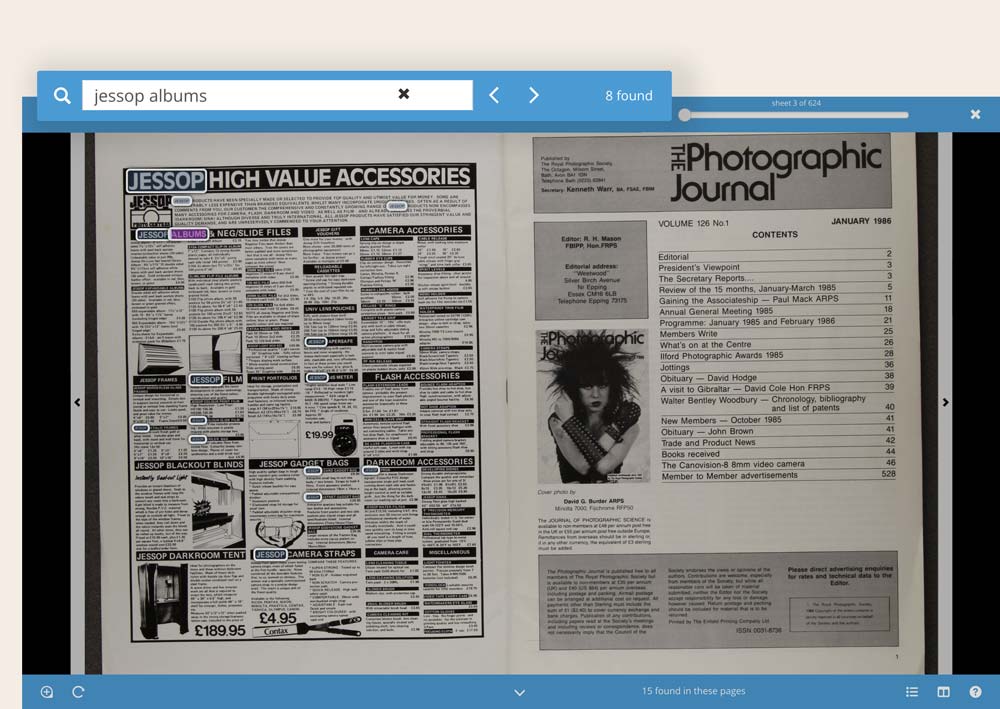Open the contents list view icon
1000x709 pixels.
pyautogui.click(x=912, y=692)
